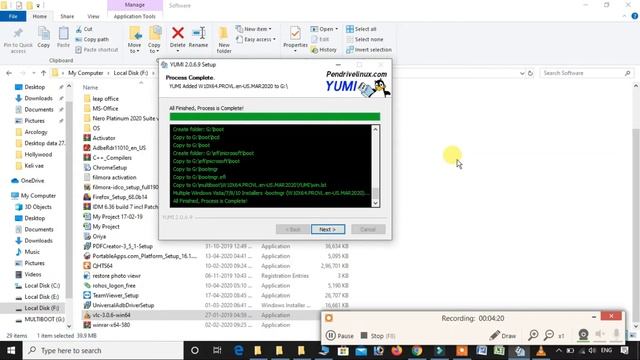
Task: Open Easy access dropdown
Action: click(x=256, y=39)
